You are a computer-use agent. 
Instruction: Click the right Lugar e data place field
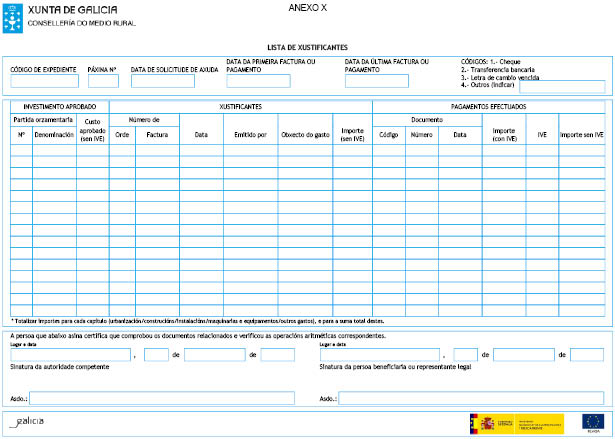pyautogui.click(x=380, y=355)
